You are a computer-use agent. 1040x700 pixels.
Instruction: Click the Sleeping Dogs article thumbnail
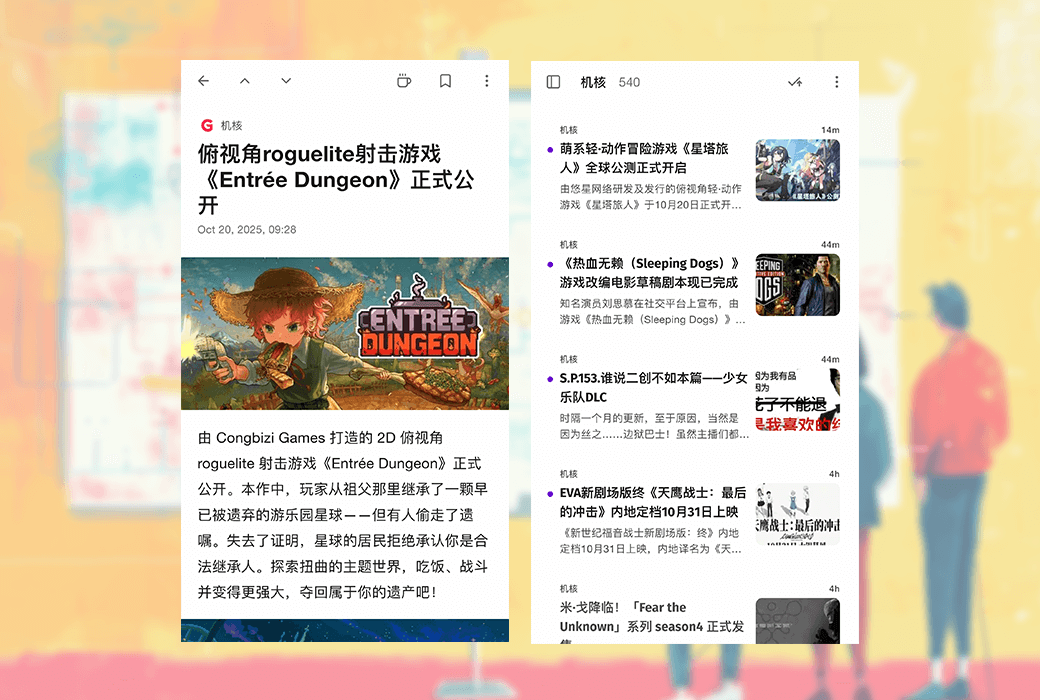pyautogui.click(x=797, y=285)
